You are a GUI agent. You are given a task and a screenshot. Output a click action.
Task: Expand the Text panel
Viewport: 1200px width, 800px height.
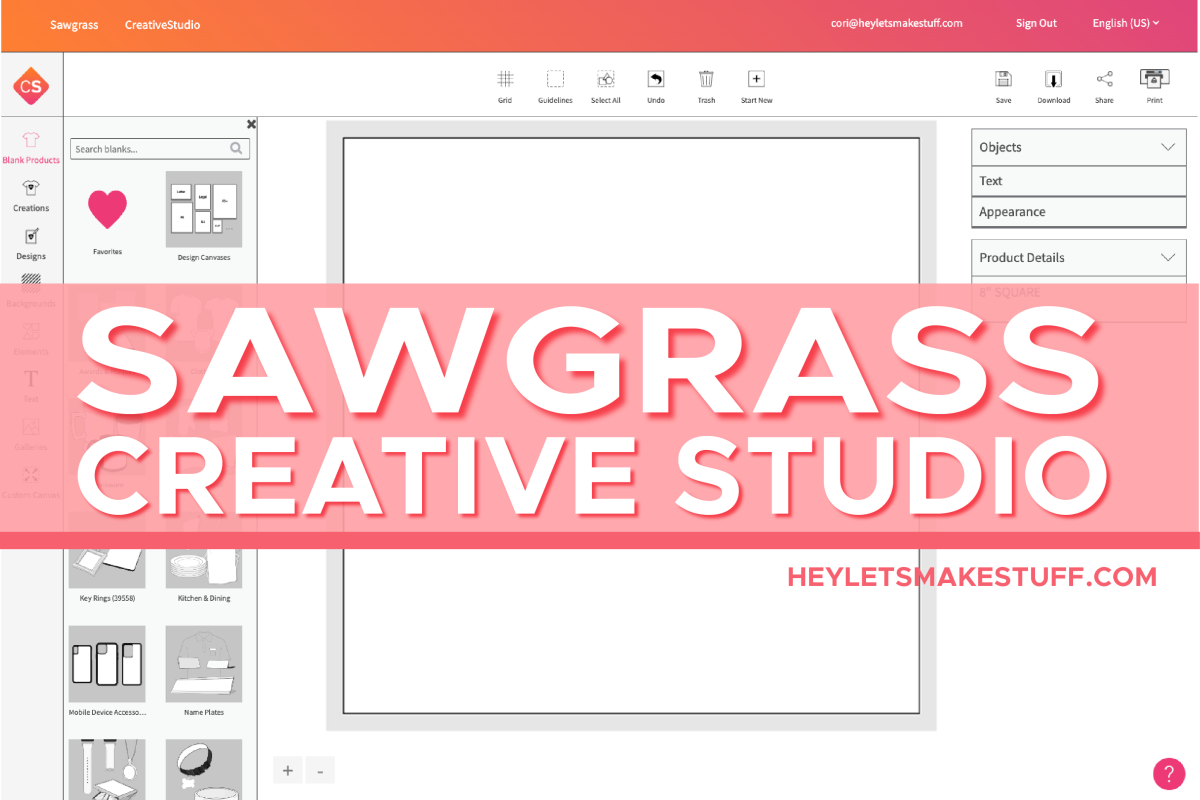click(x=1079, y=181)
